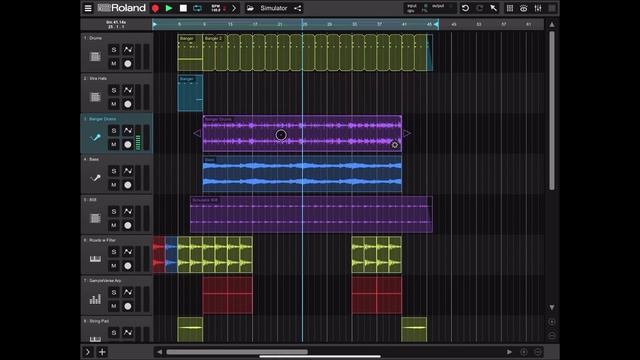The image size is (640, 360).
Task: Solo track 5 (808)
Action: pyautogui.click(x=114, y=211)
